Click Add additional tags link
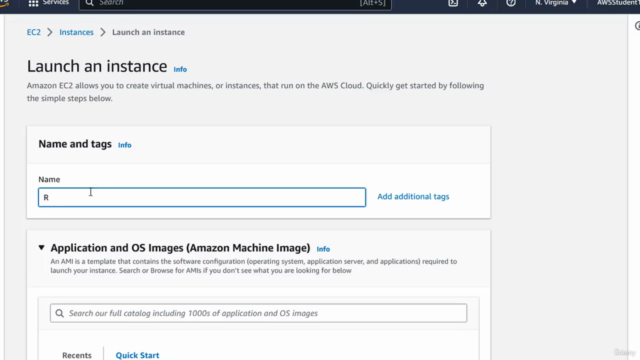The height and width of the screenshot is (360, 640). pos(413,197)
